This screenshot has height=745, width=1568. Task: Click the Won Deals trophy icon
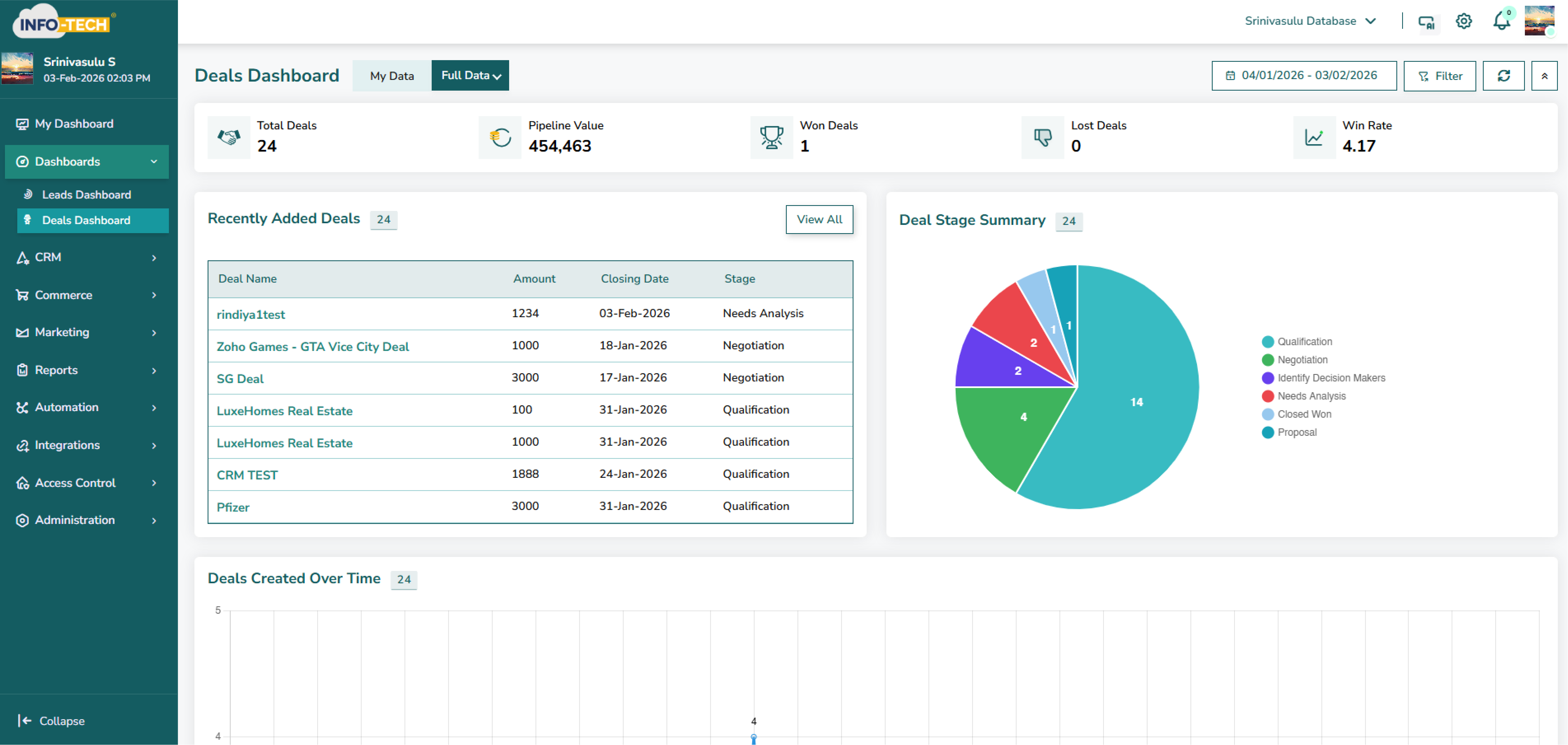[x=771, y=138]
